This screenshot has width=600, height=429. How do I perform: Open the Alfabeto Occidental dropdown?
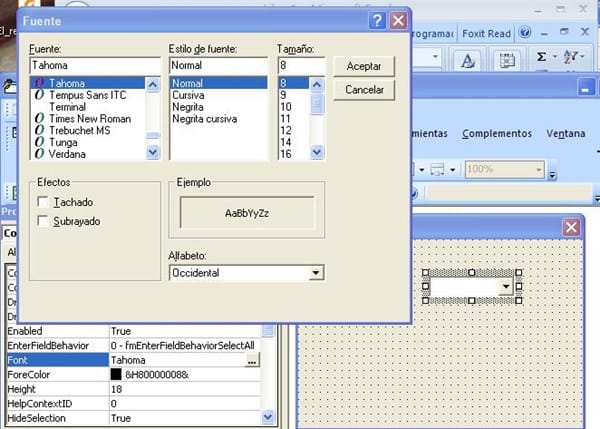316,273
